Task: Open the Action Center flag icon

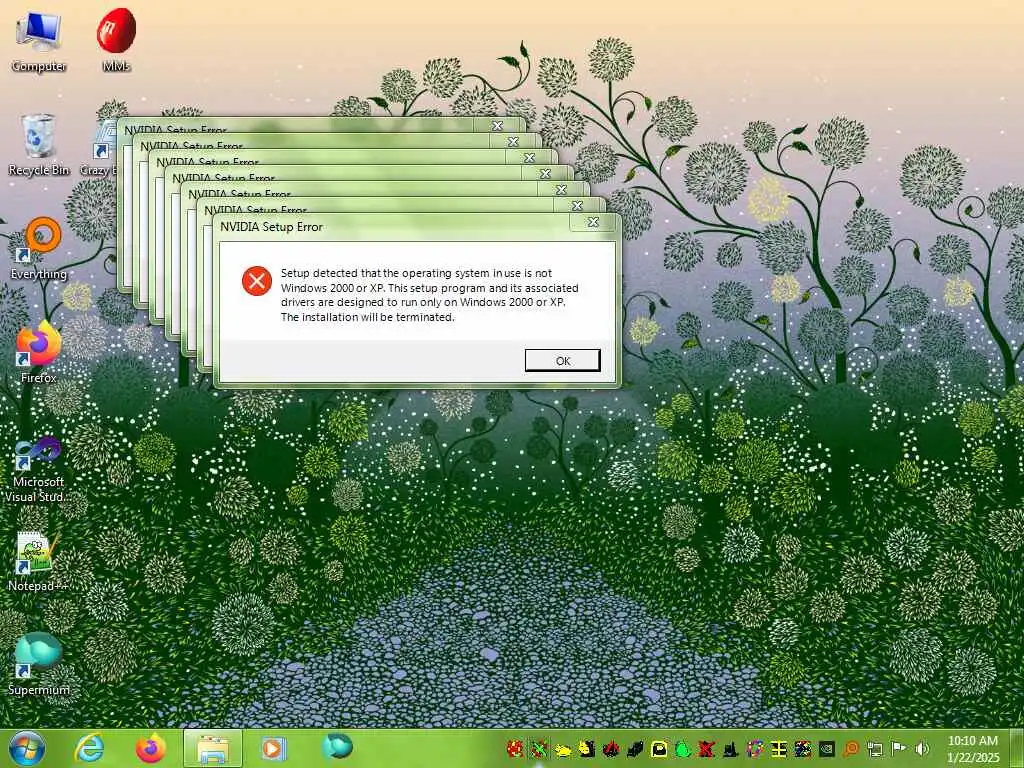Action: click(899, 748)
